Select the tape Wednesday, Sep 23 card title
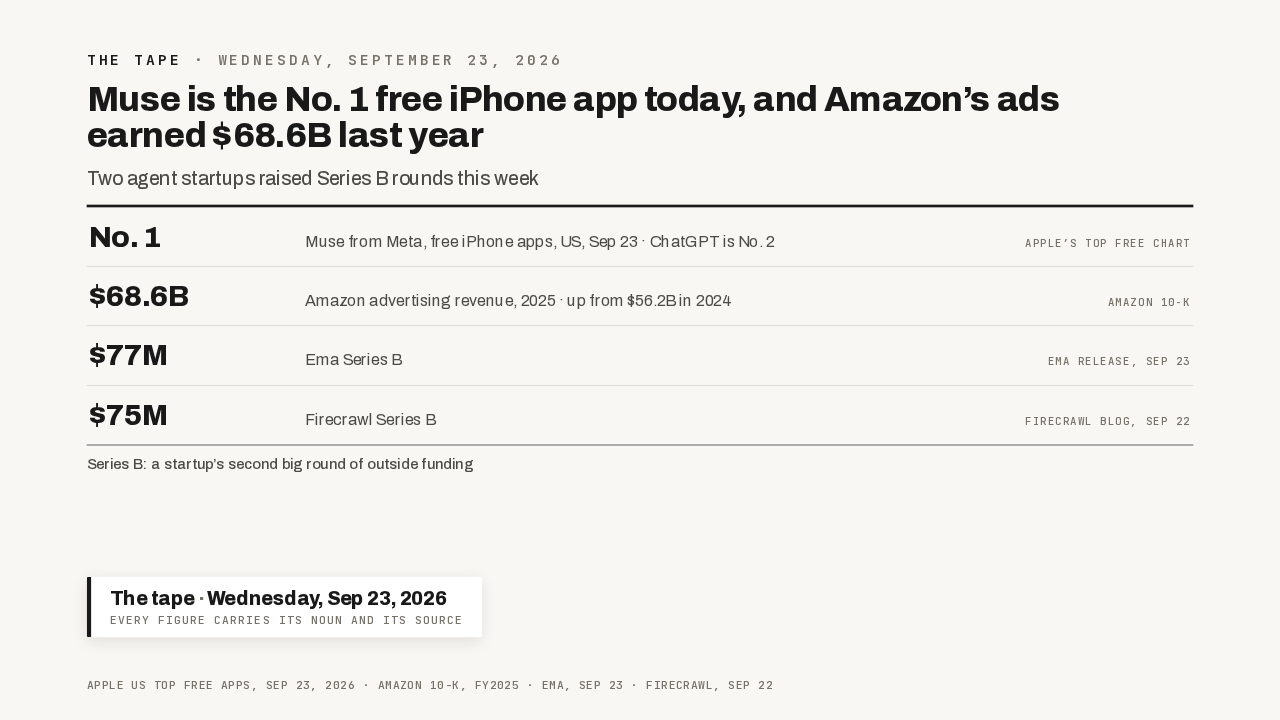Image resolution: width=1280 pixels, height=720 pixels. 278,598
